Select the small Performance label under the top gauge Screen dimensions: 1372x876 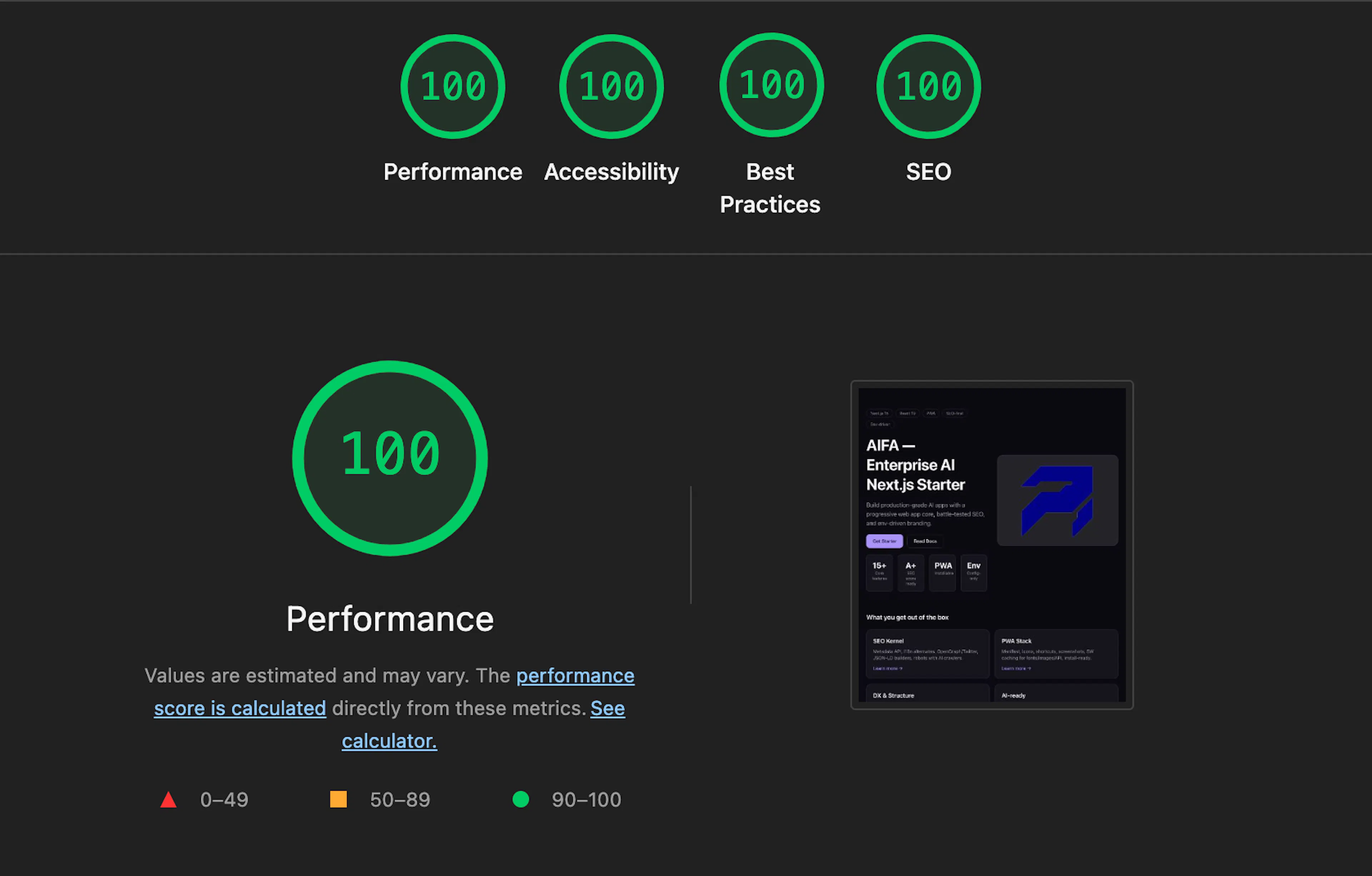coord(453,171)
